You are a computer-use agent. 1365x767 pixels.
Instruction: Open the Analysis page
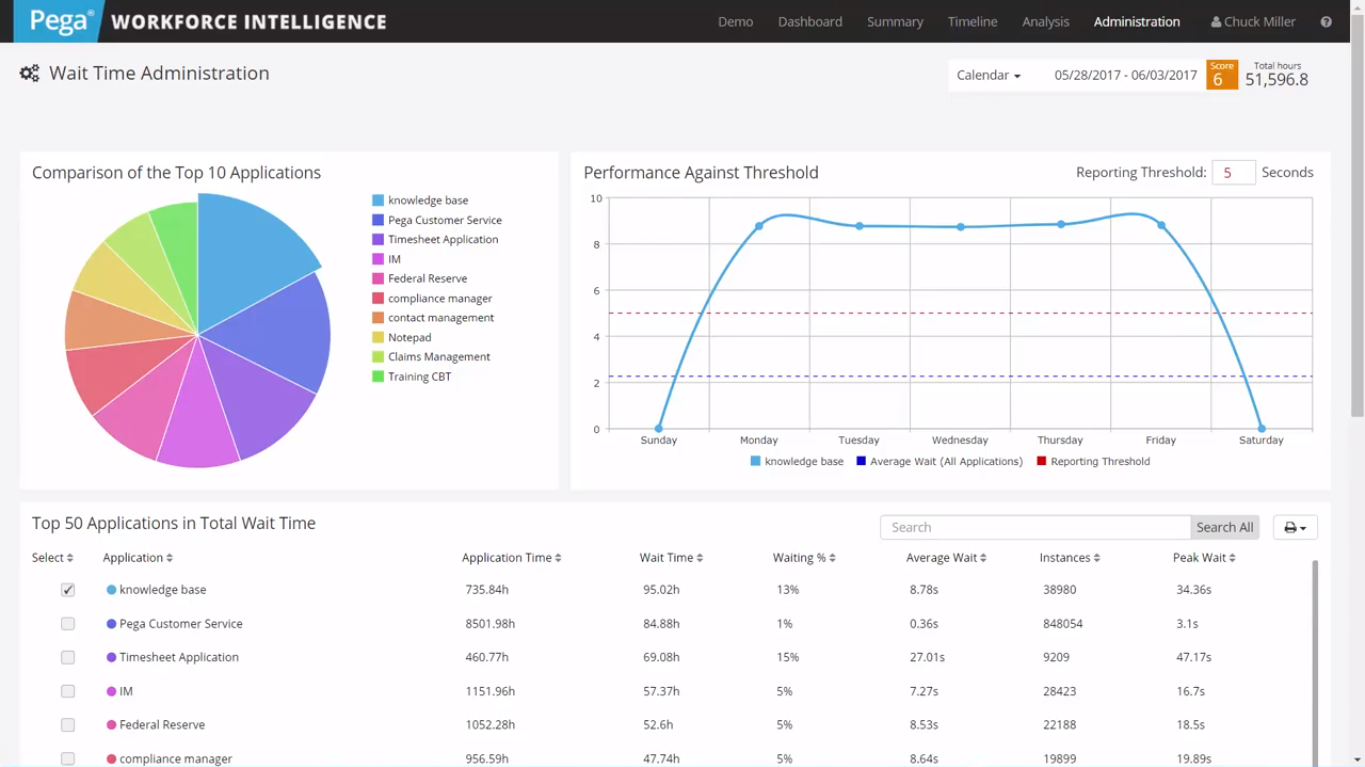point(1046,22)
